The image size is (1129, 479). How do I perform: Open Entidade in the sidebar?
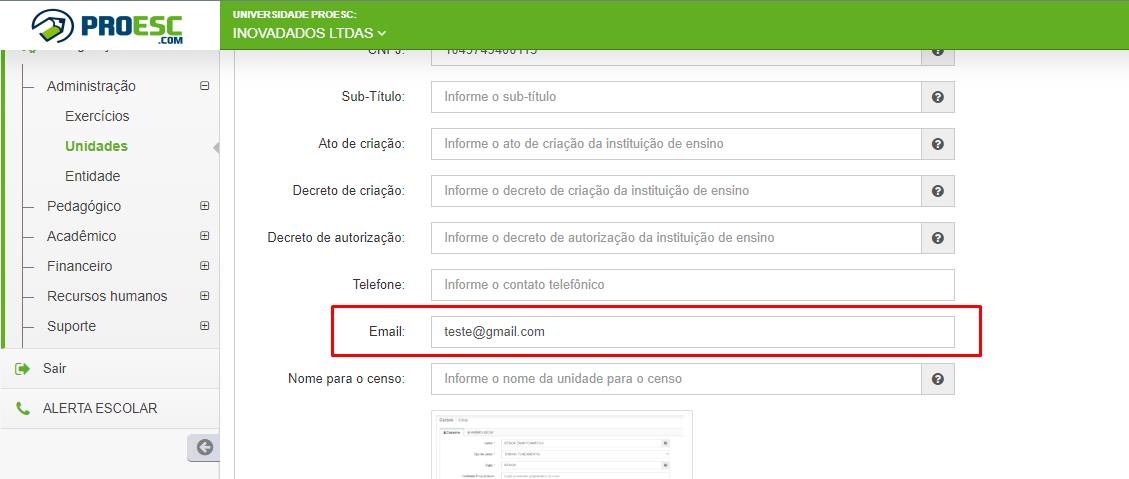coord(92,176)
